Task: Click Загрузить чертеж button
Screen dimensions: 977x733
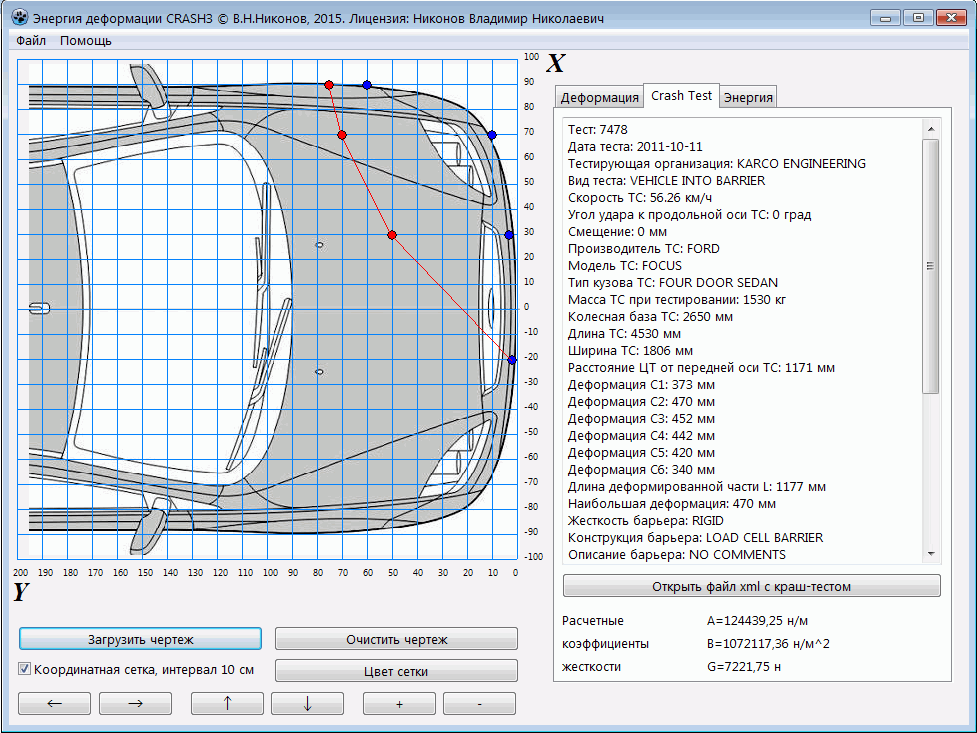Action: click(x=140, y=639)
